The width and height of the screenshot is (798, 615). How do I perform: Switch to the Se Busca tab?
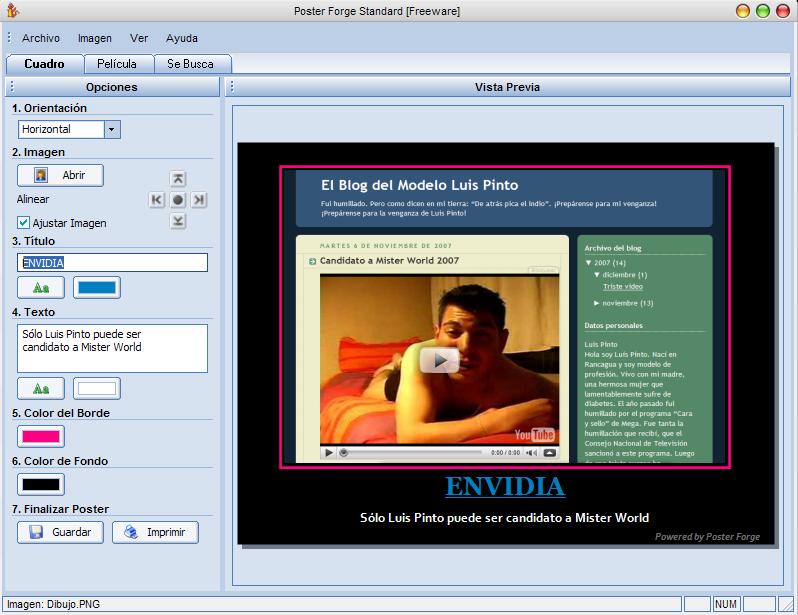click(190, 64)
